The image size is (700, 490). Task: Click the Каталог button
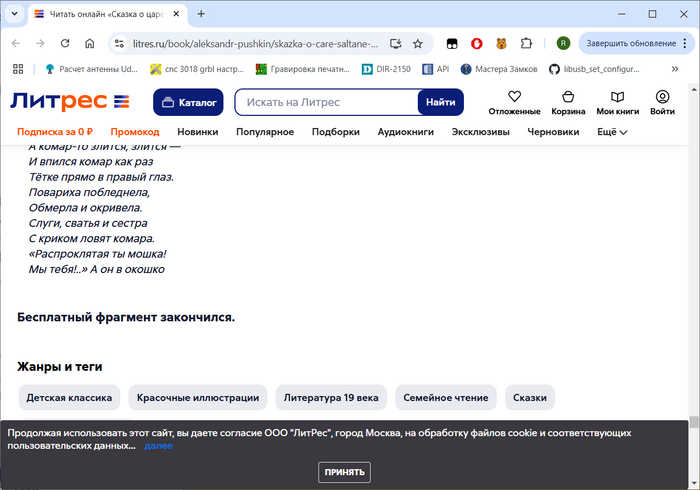[188, 102]
